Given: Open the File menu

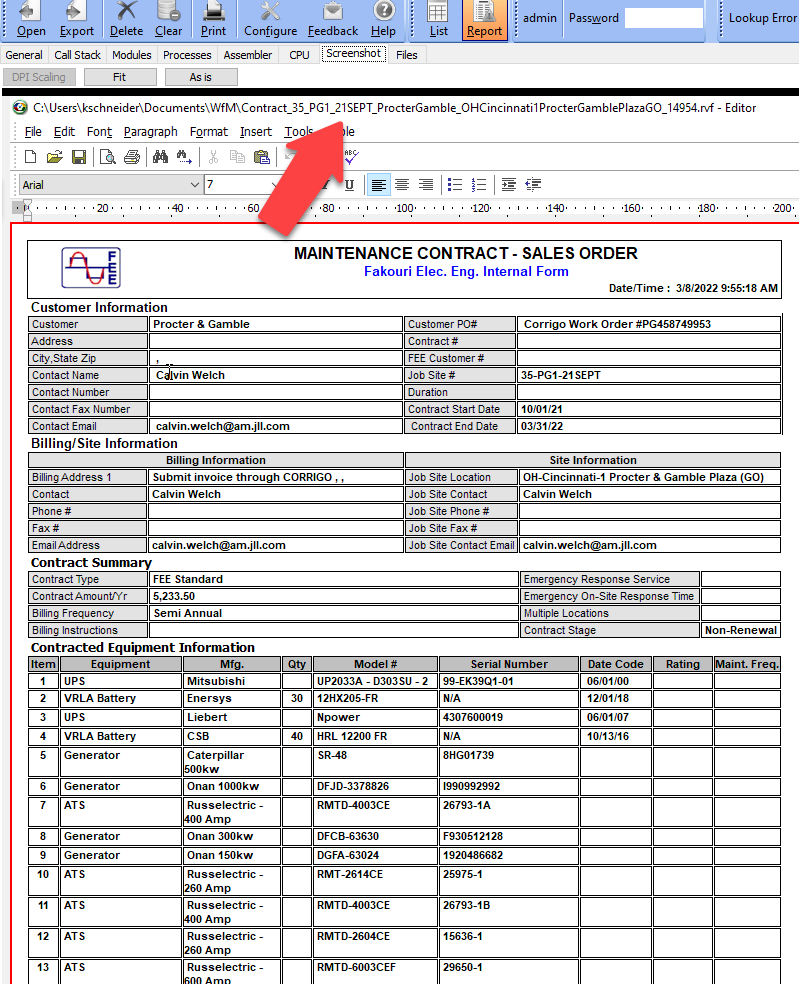Looking at the screenshot, I should pos(33,132).
